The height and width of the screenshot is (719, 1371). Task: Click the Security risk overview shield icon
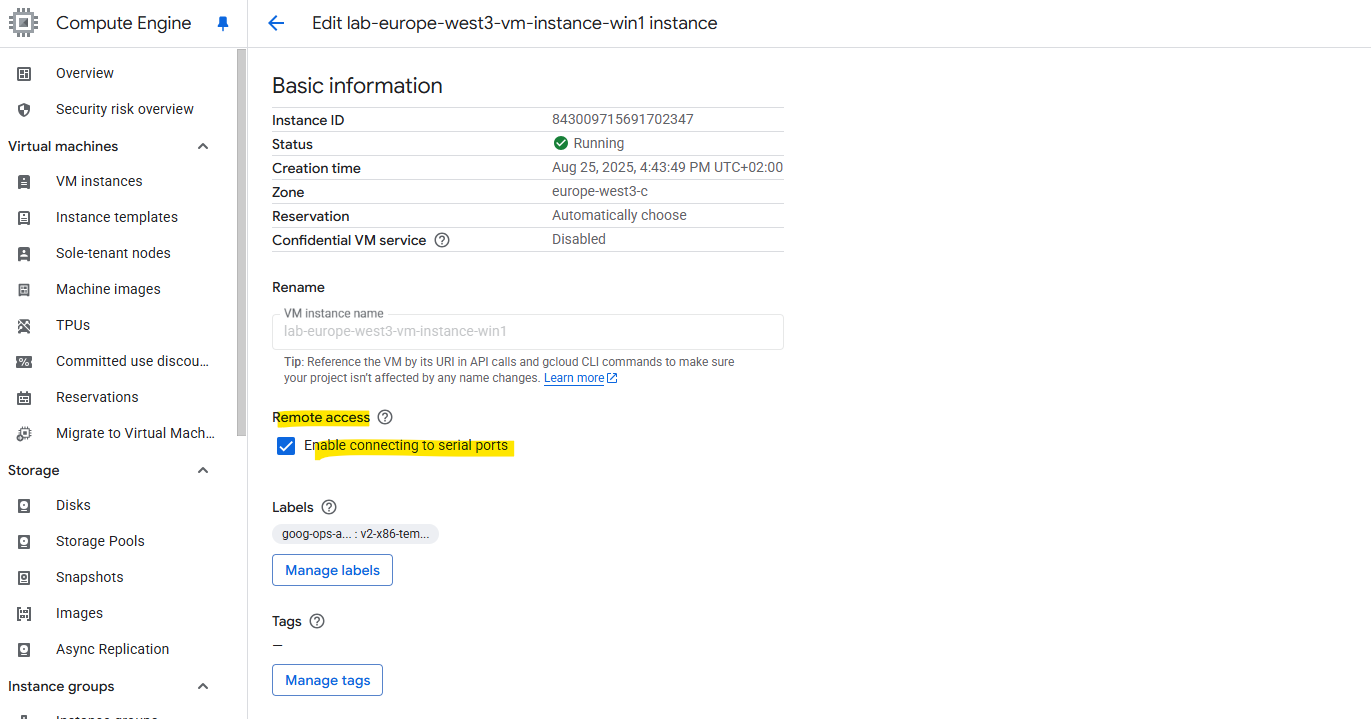click(24, 109)
